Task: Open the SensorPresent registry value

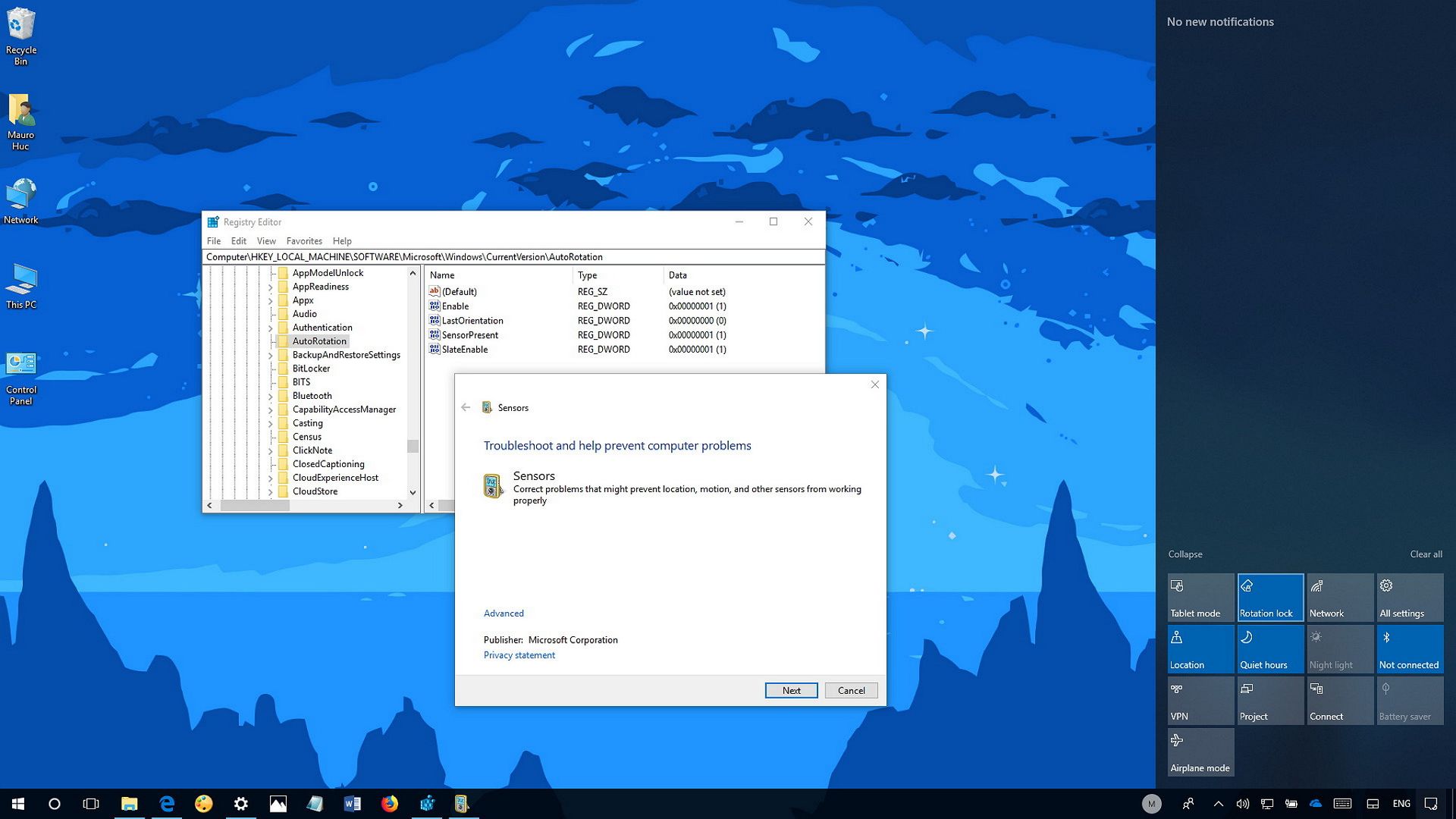Action: click(x=471, y=334)
